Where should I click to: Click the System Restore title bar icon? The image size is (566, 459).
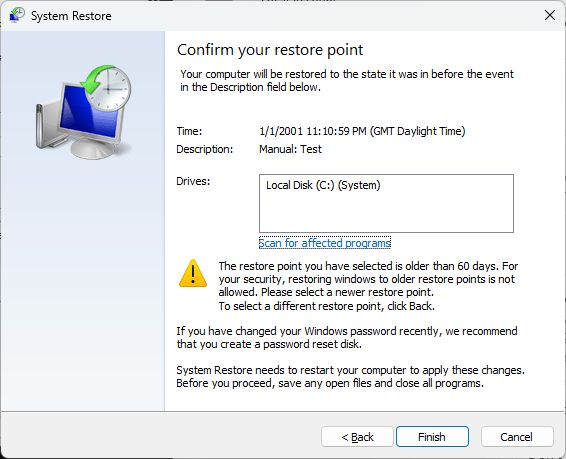click(x=17, y=16)
